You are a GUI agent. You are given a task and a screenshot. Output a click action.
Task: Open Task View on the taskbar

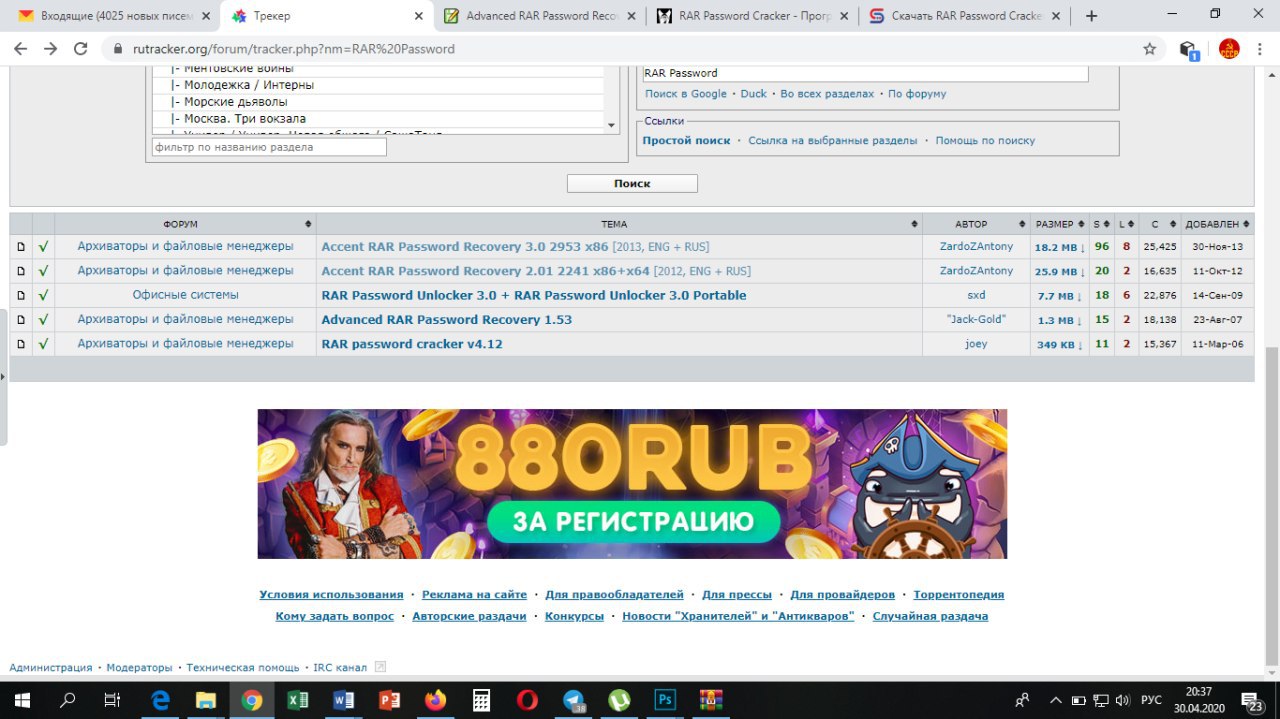[113, 700]
